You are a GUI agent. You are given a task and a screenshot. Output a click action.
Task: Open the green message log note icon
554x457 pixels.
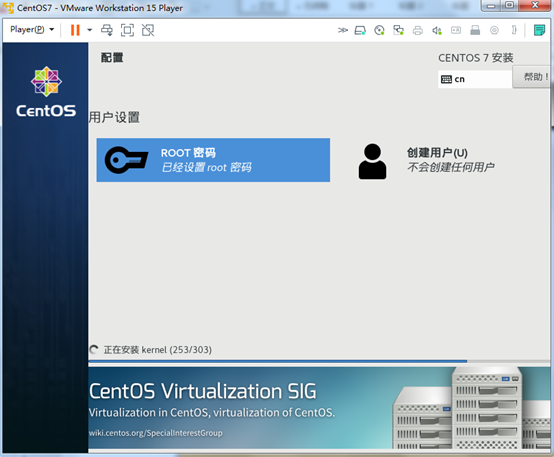tap(539, 30)
